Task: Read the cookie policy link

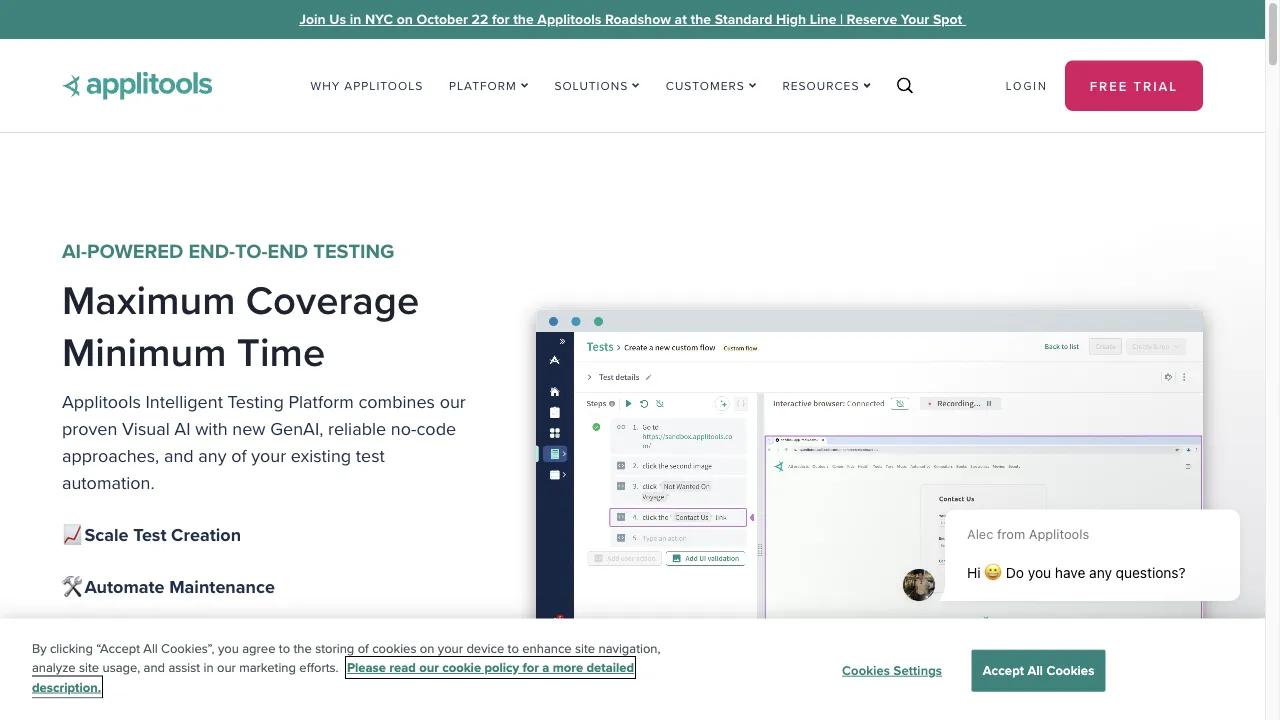Action: (491, 668)
